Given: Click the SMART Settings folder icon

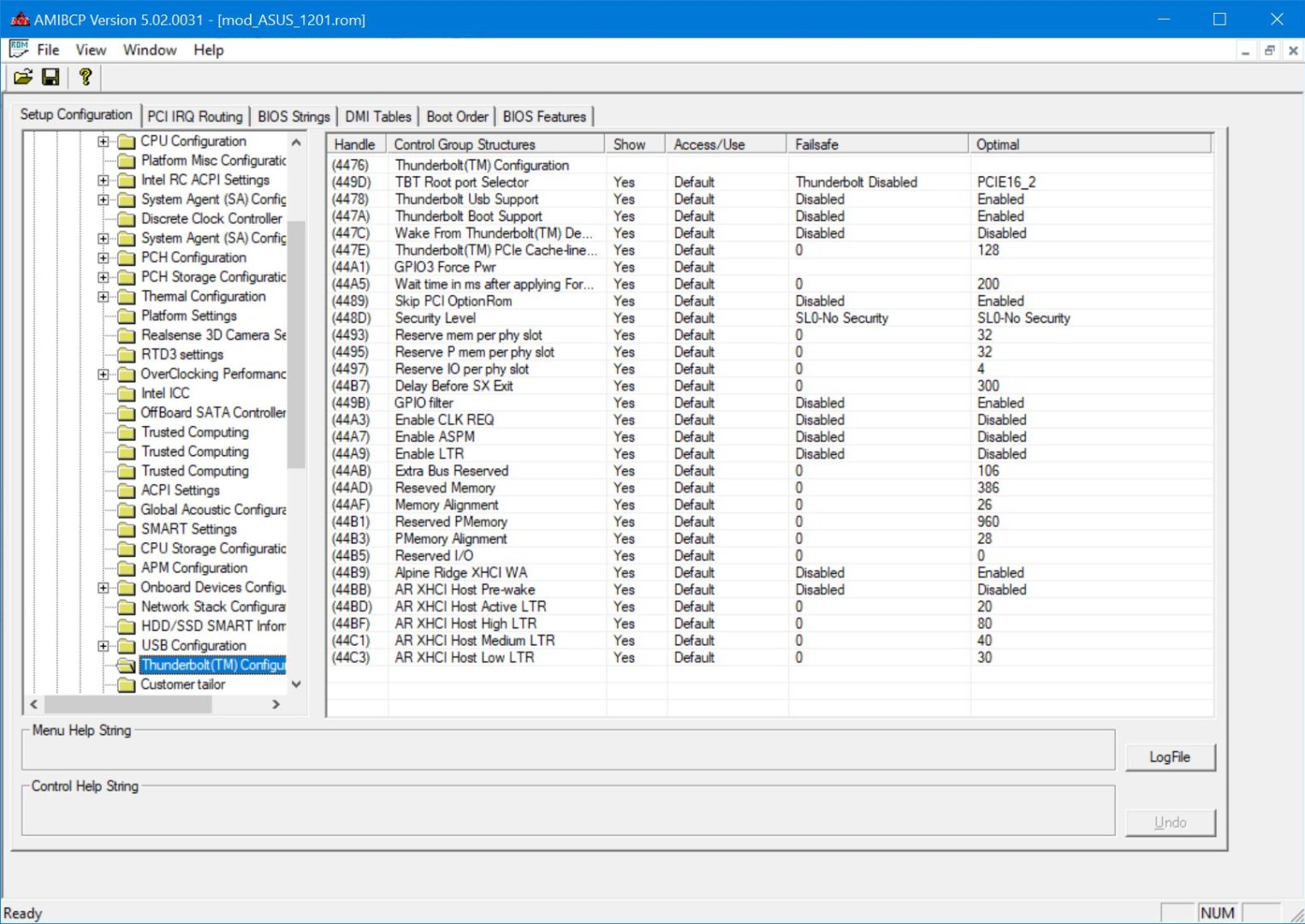Looking at the screenshot, I should pyautogui.click(x=127, y=530).
